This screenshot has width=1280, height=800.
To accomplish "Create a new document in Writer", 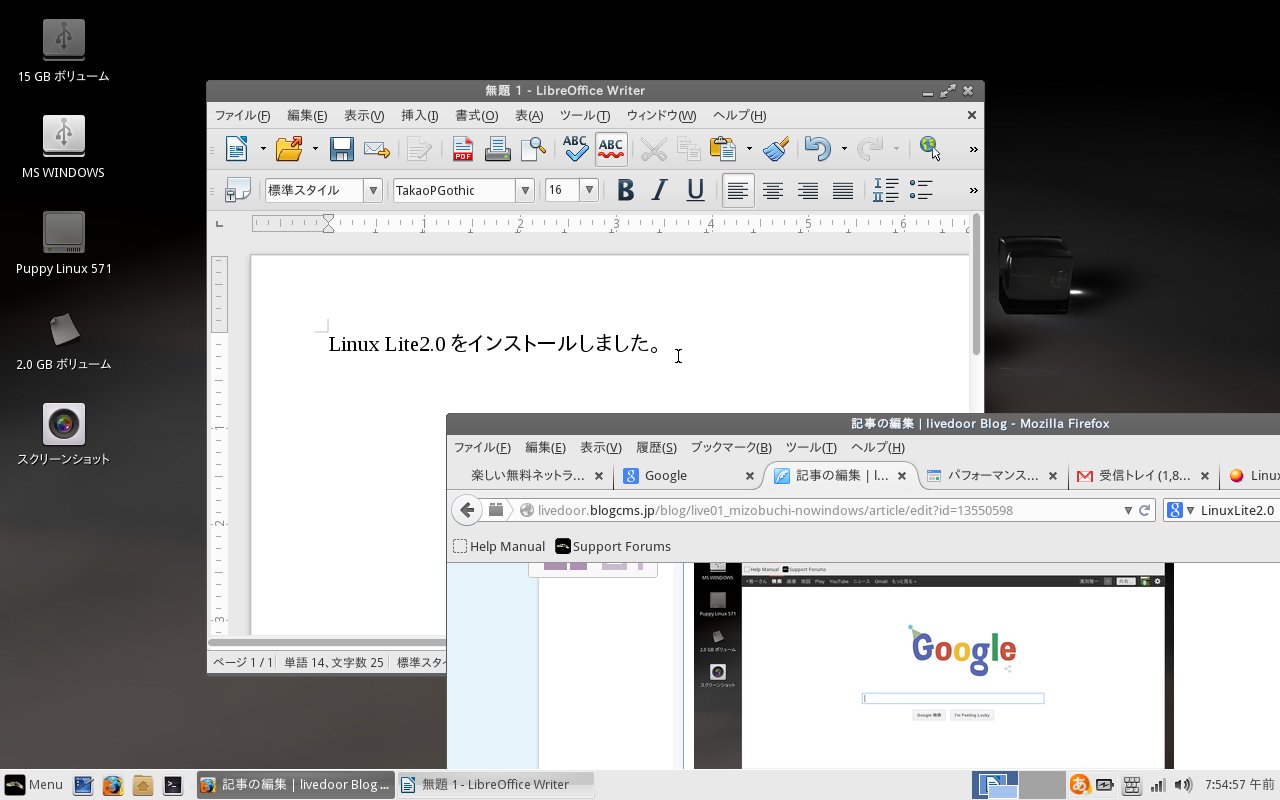I will click(236, 149).
